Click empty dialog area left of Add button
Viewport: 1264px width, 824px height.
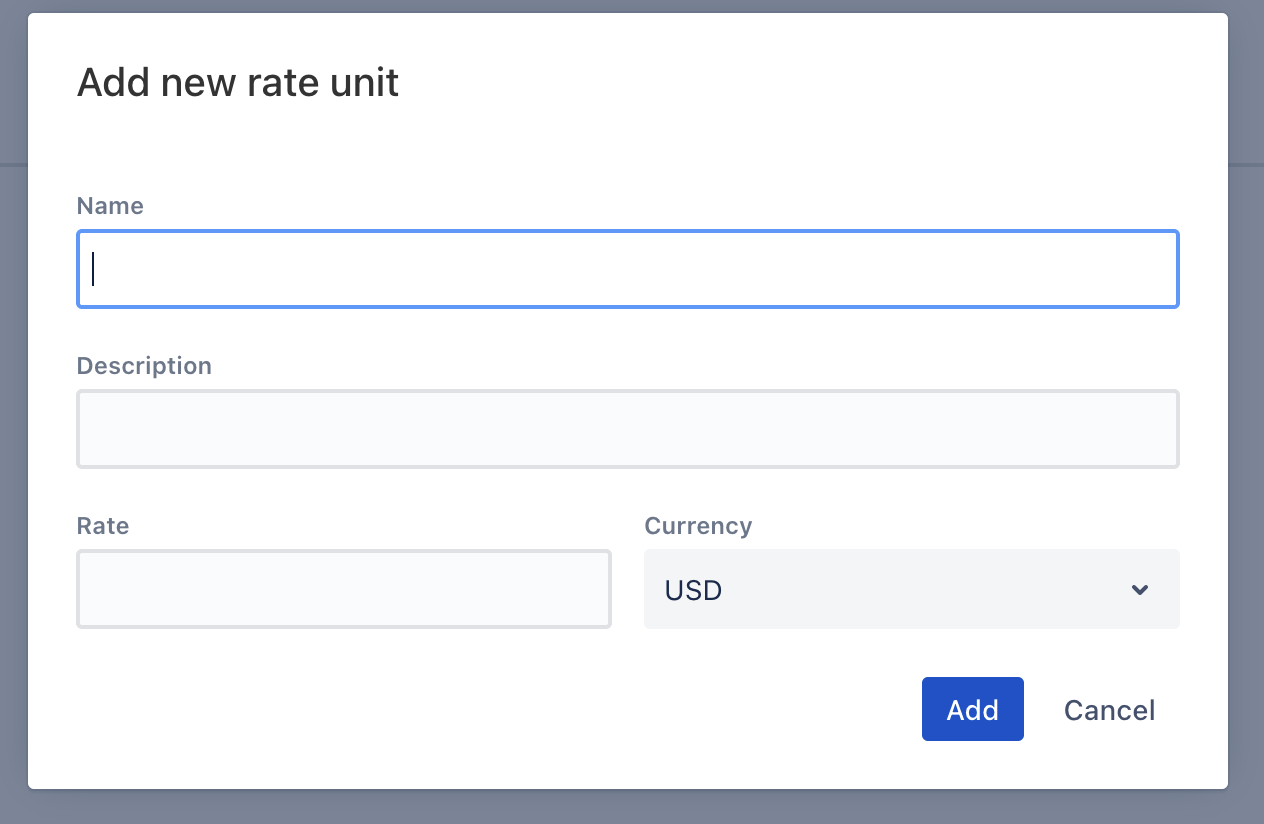480,709
